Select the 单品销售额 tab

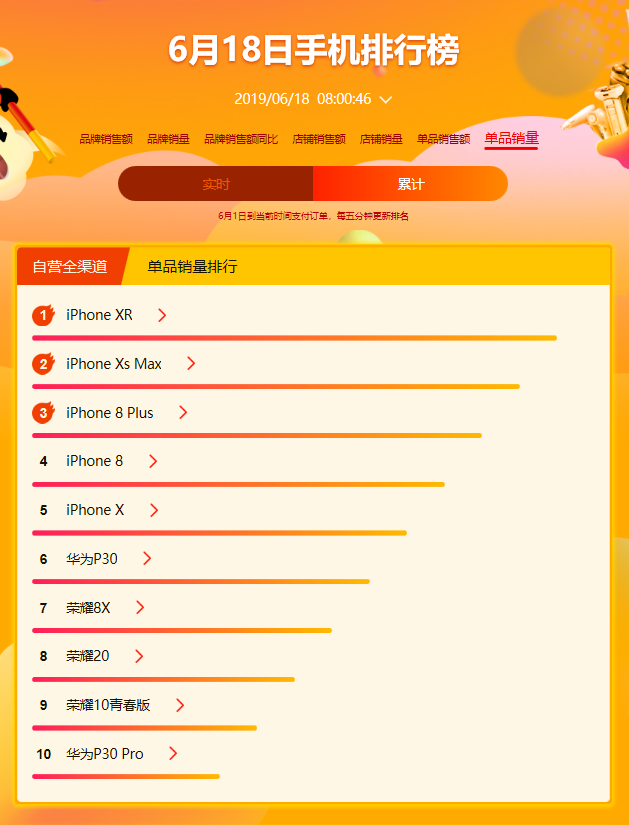point(443,139)
